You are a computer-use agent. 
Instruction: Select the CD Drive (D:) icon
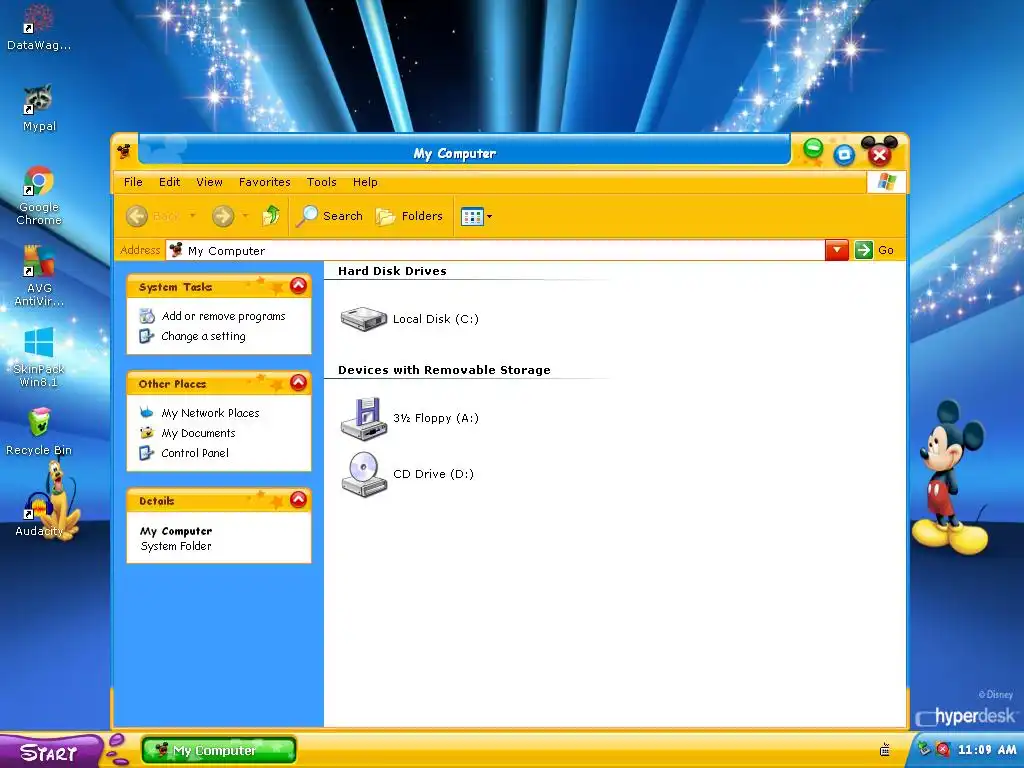(364, 475)
